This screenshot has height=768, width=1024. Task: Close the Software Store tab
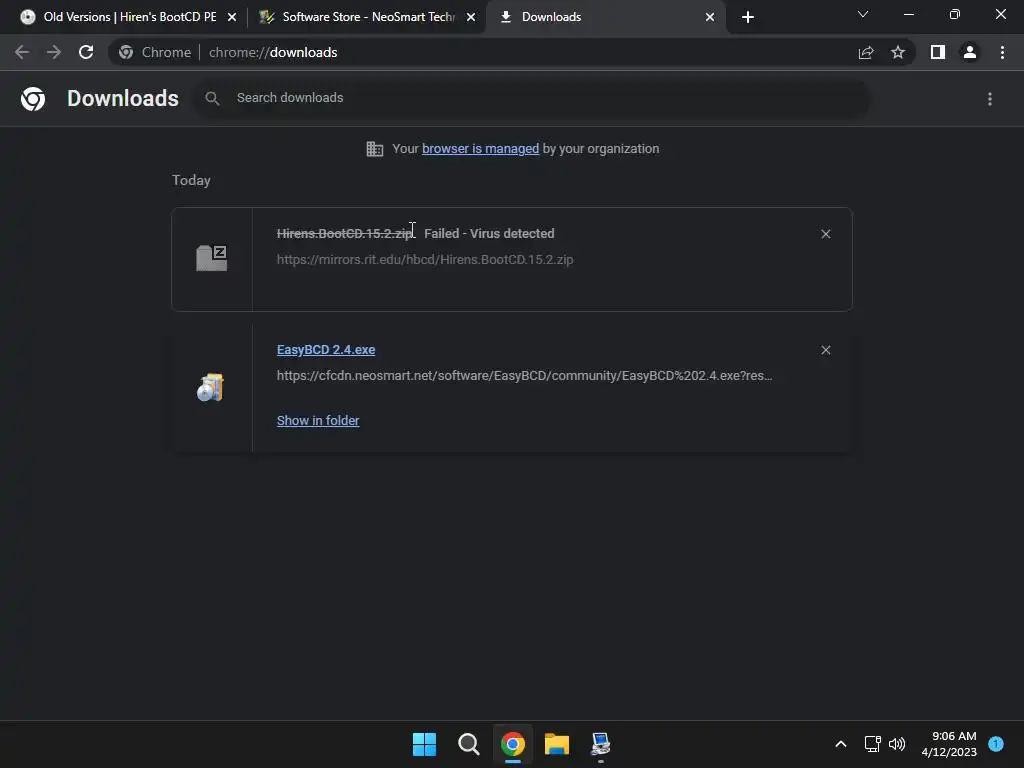pos(471,17)
